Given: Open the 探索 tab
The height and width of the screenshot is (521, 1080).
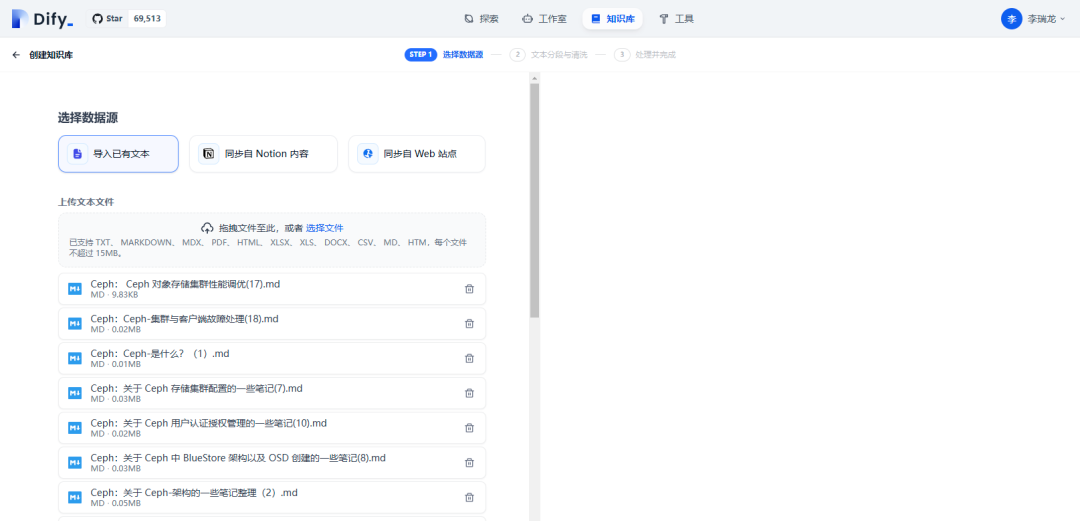Looking at the screenshot, I should pyautogui.click(x=481, y=19).
